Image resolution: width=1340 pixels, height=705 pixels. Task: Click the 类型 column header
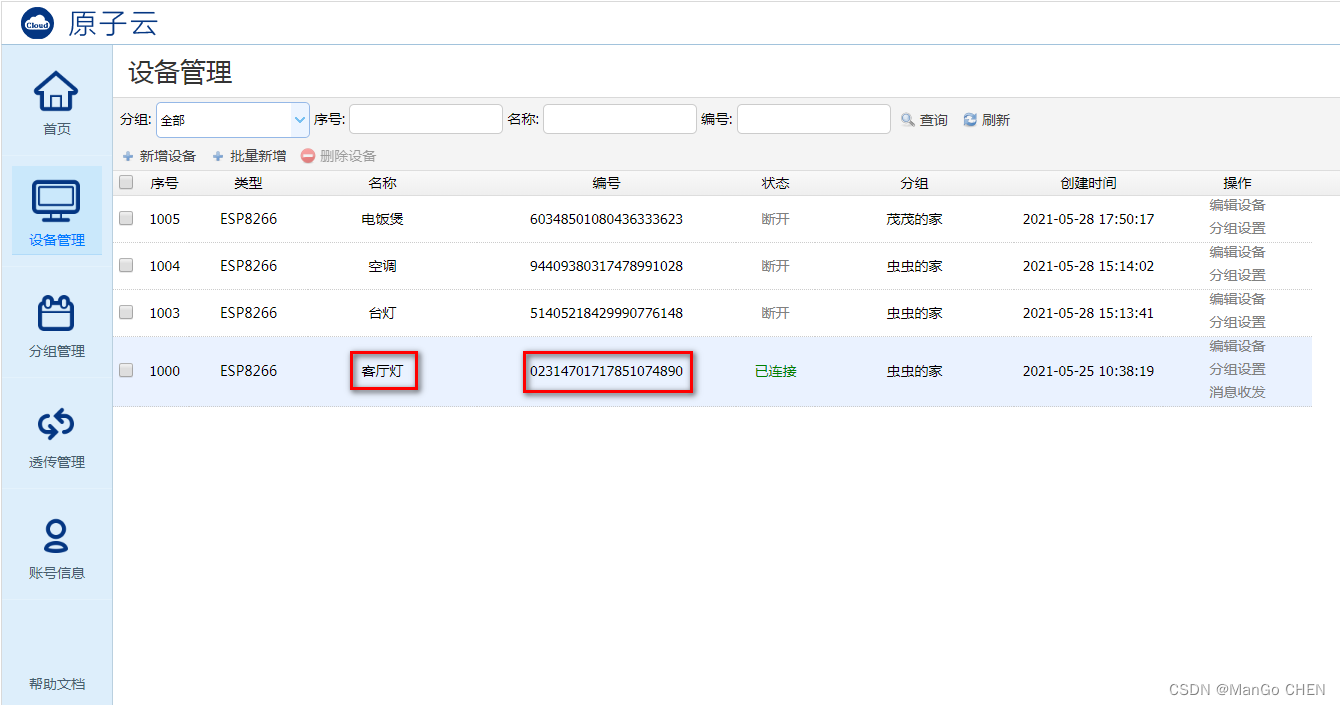point(248,183)
